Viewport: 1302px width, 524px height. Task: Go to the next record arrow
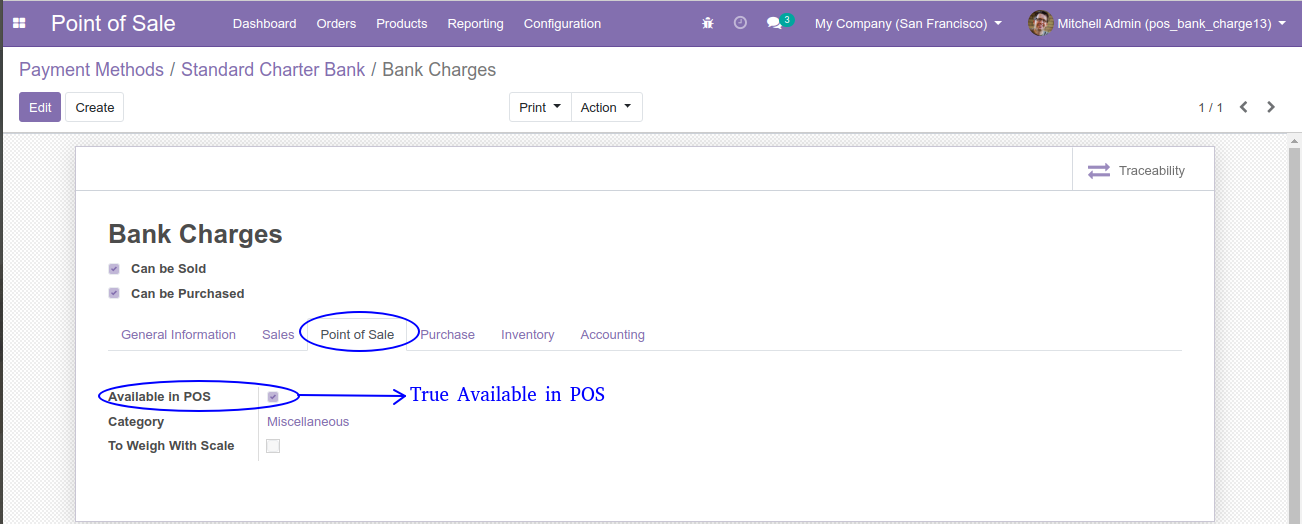(x=1271, y=107)
